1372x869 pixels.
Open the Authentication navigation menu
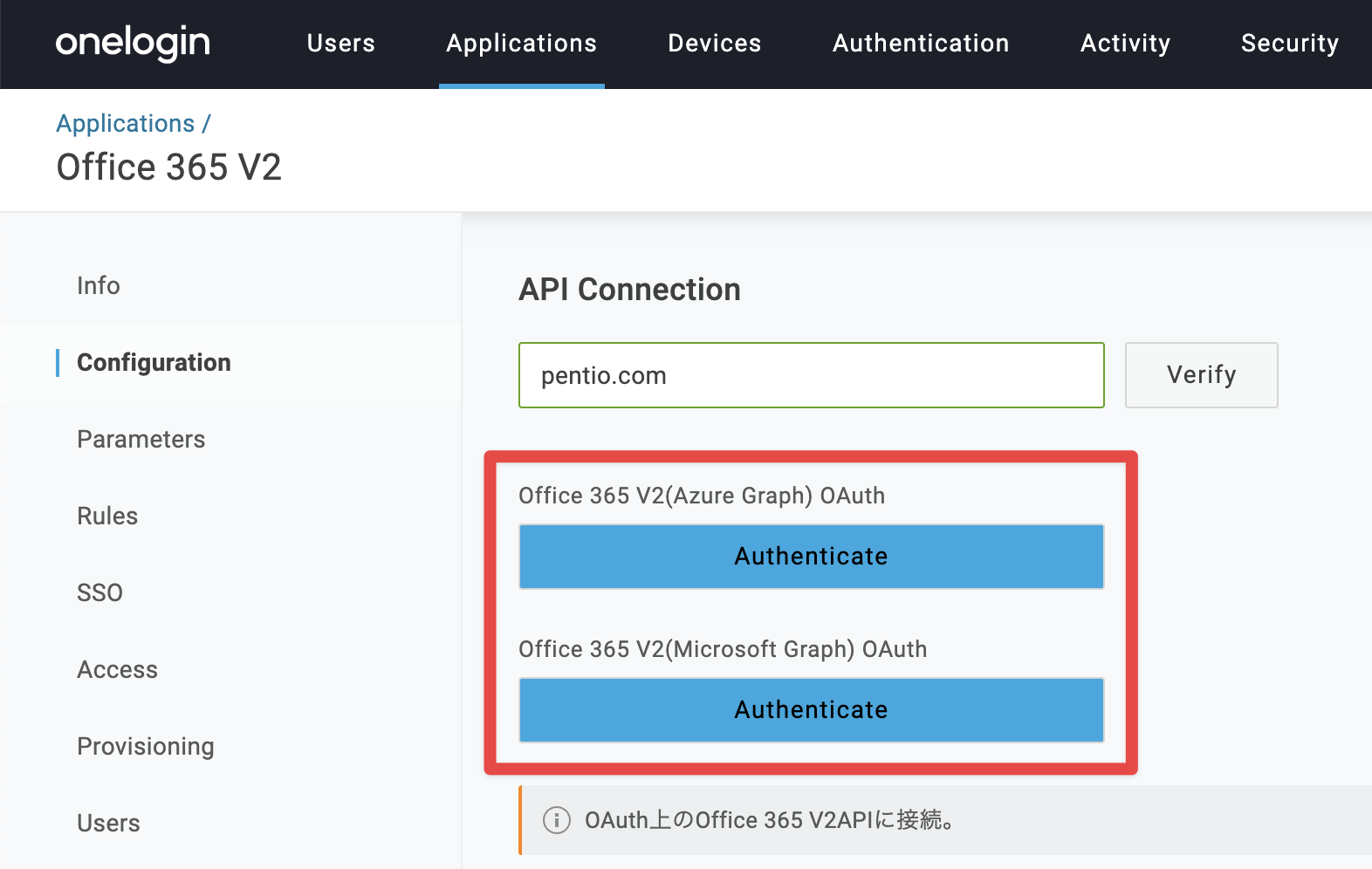[921, 43]
